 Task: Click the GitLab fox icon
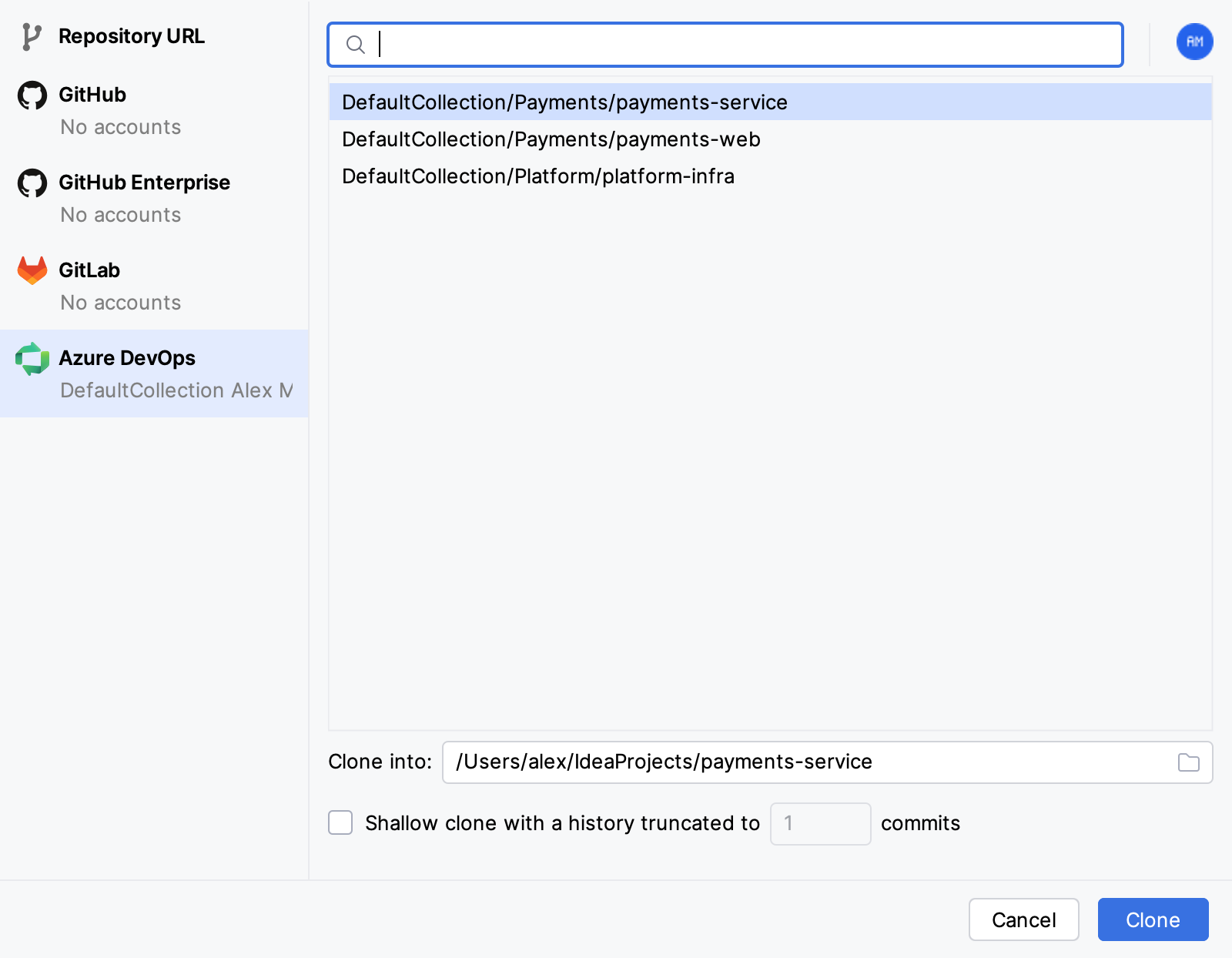point(32,270)
